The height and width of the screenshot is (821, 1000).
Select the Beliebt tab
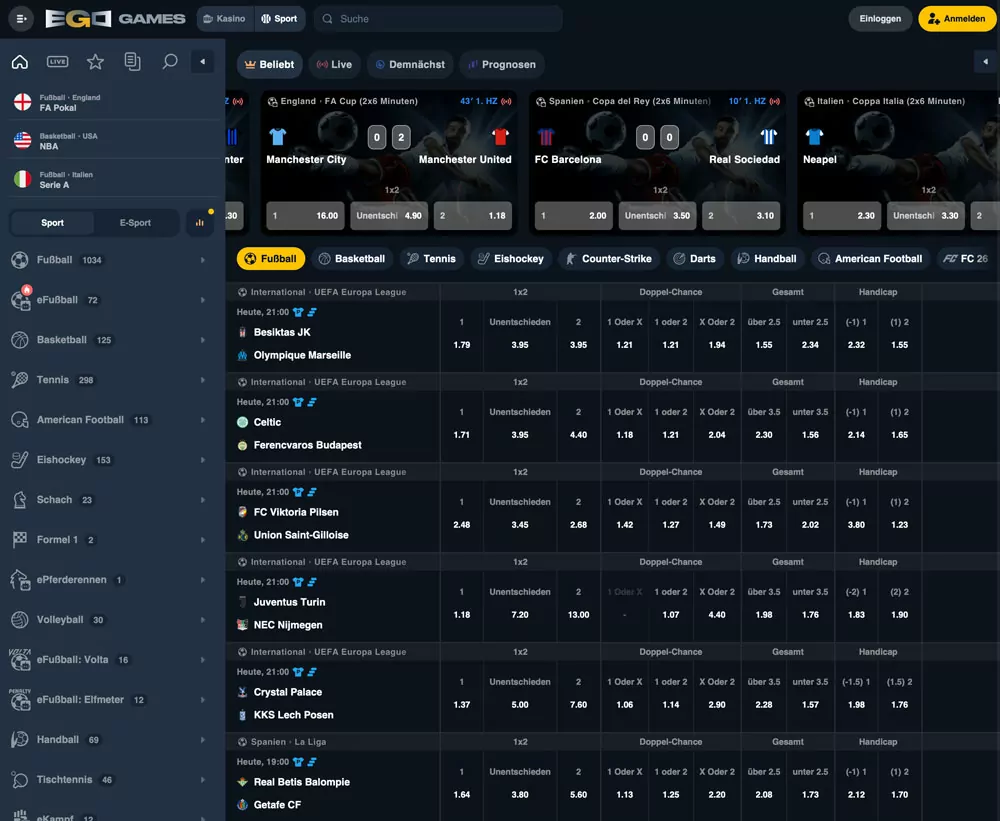point(270,64)
